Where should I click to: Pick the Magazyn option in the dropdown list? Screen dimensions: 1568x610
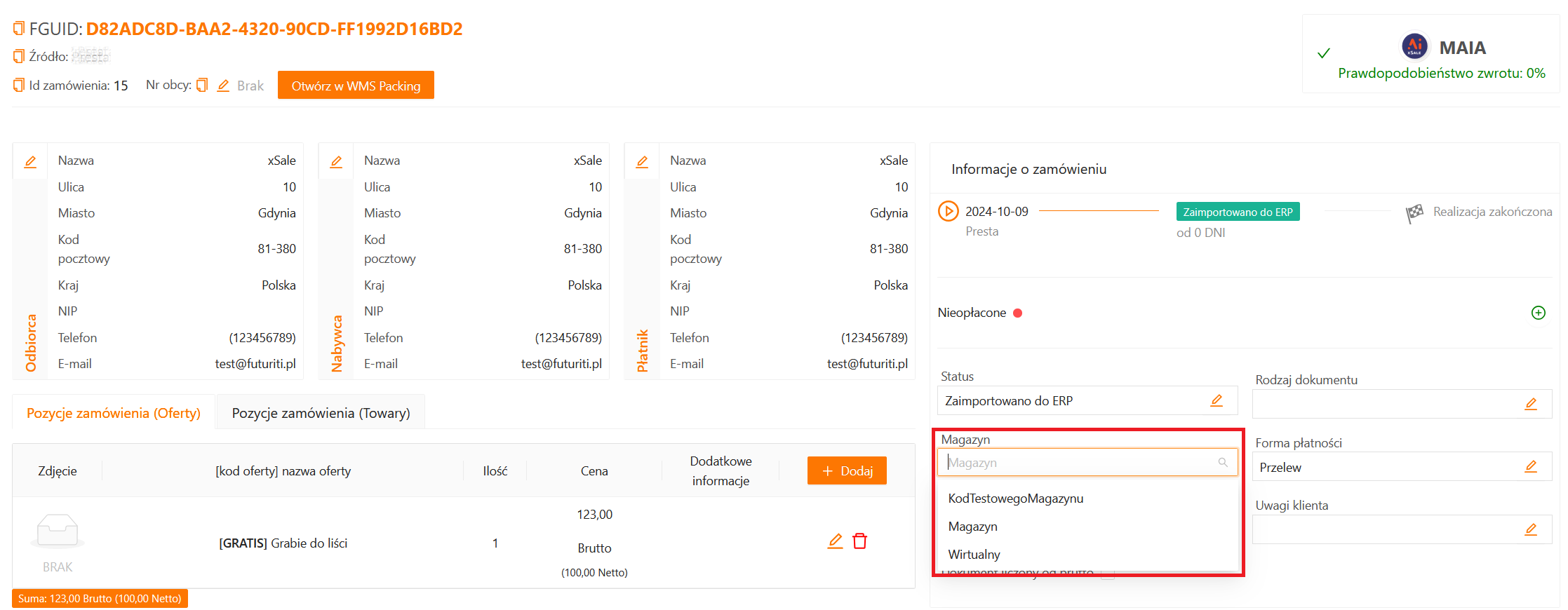pyautogui.click(x=972, y=527)
